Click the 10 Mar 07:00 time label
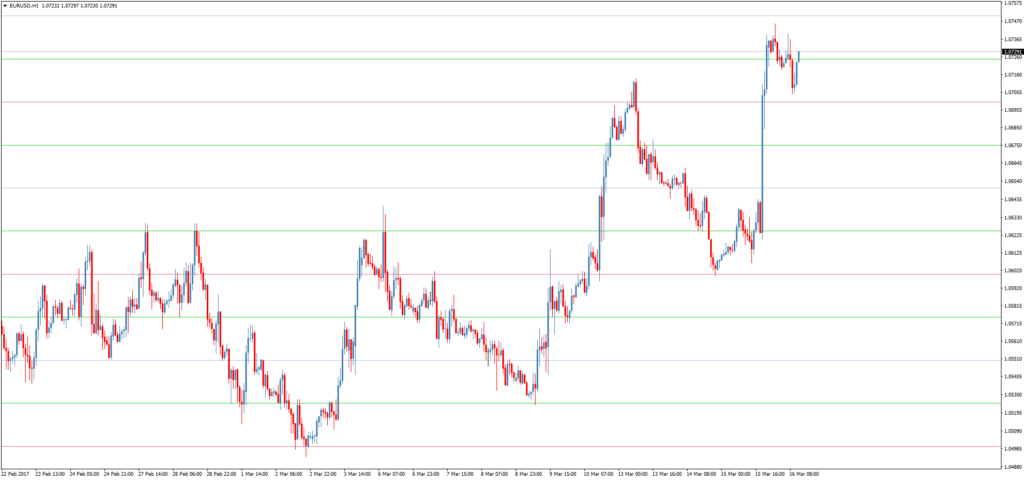This screenshot has width=1024, height=480. tap(598, 474)
